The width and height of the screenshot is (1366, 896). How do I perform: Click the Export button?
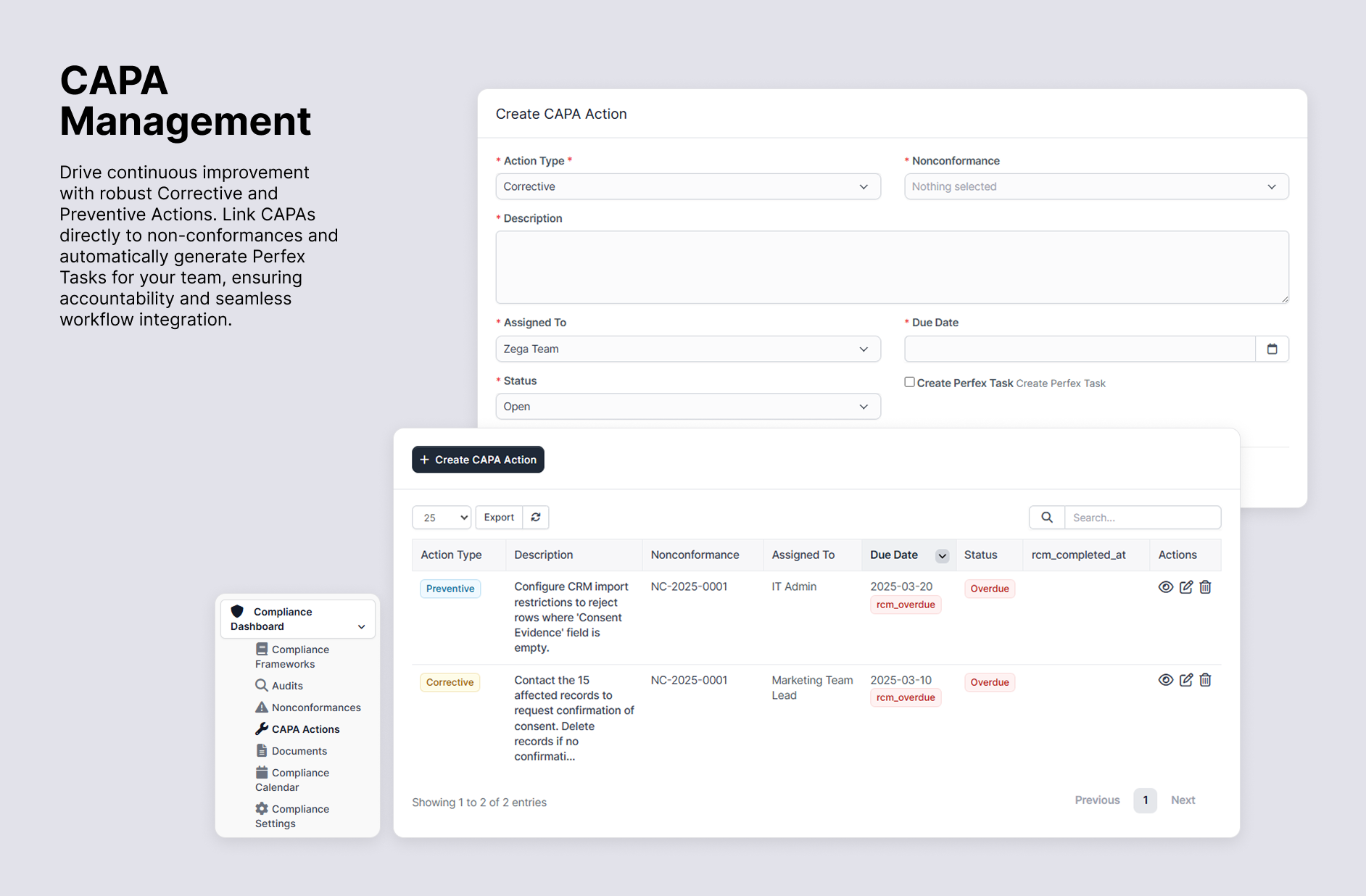(499, 518)
